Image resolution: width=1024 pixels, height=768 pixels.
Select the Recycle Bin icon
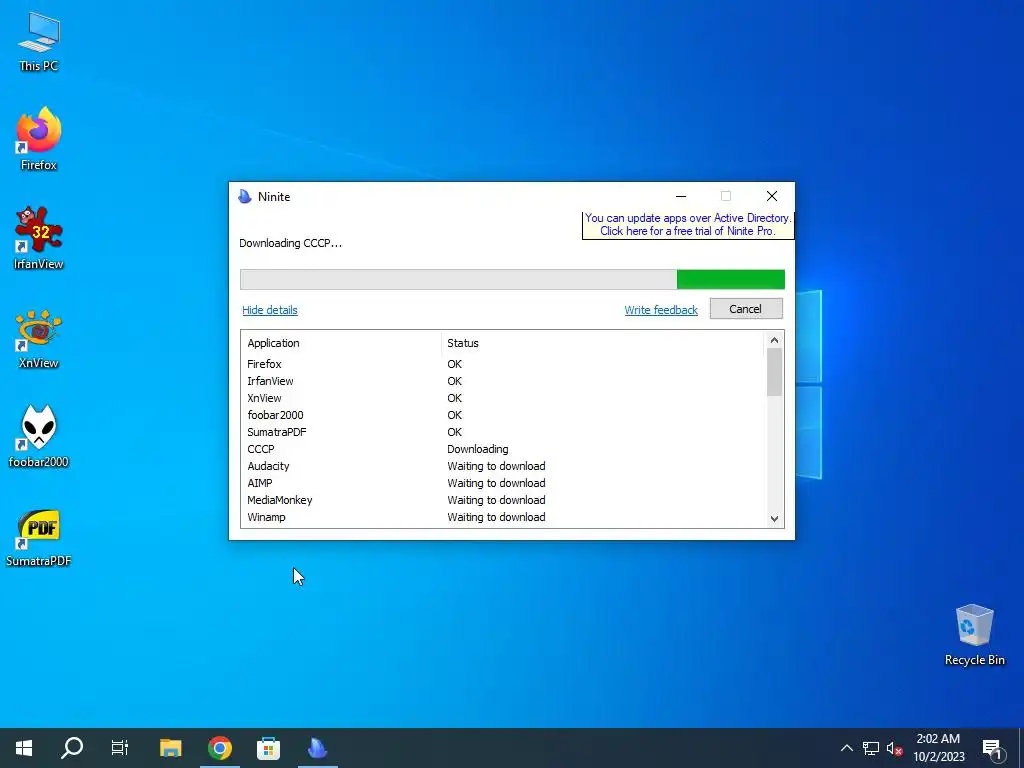[974, 635]
